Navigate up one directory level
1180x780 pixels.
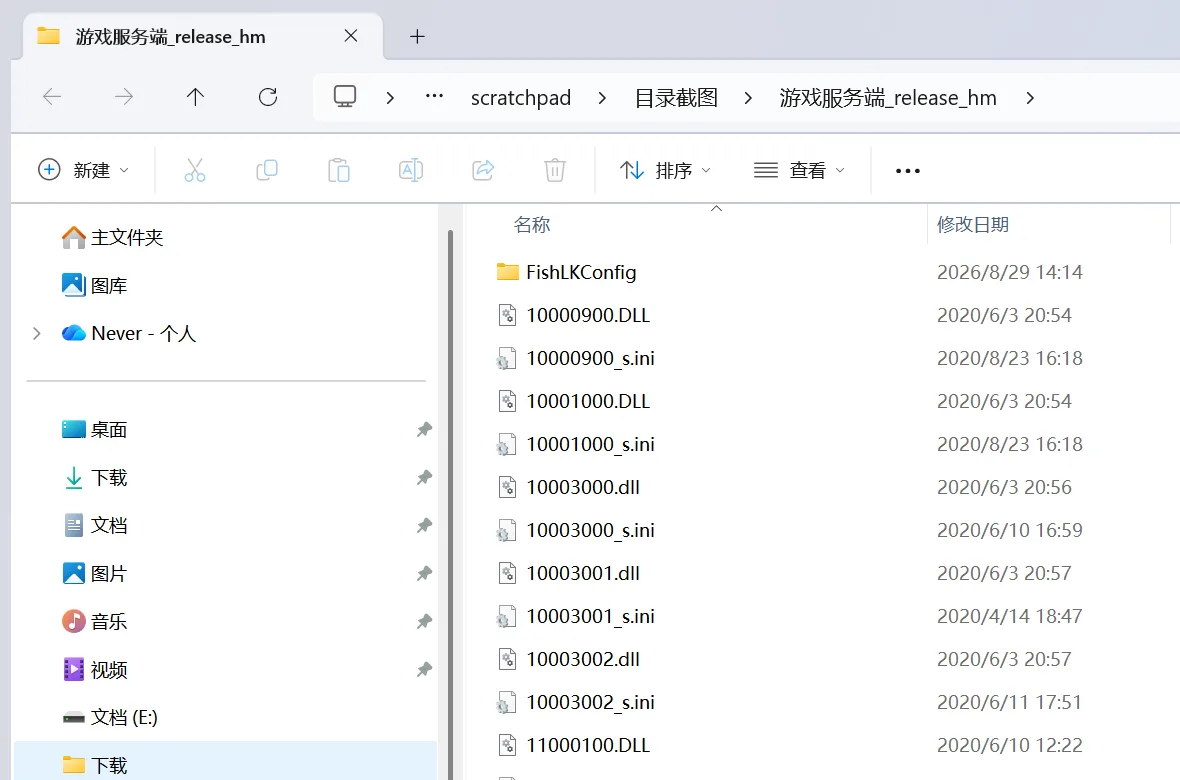point(195,96)
